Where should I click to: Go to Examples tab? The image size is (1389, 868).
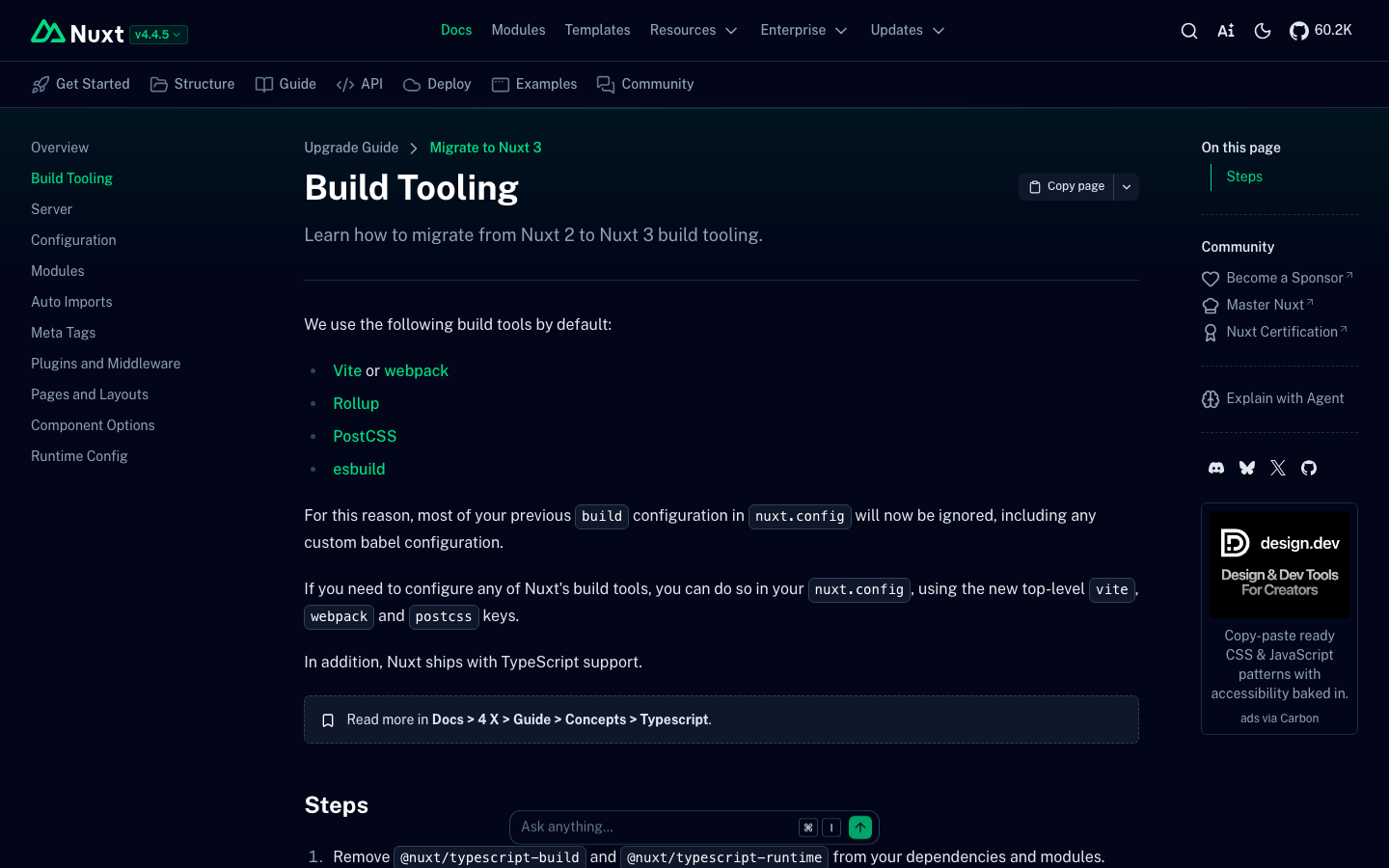pyautogui.click(x=534, y=84)
